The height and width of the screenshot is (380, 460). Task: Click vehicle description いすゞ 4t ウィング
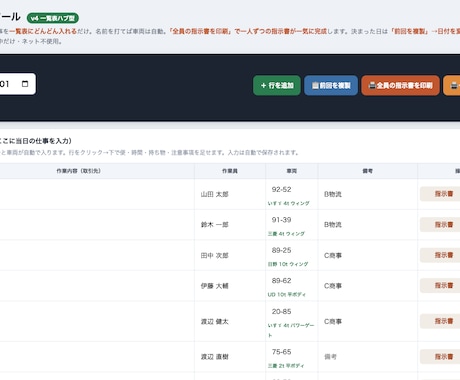pos(289,203)
